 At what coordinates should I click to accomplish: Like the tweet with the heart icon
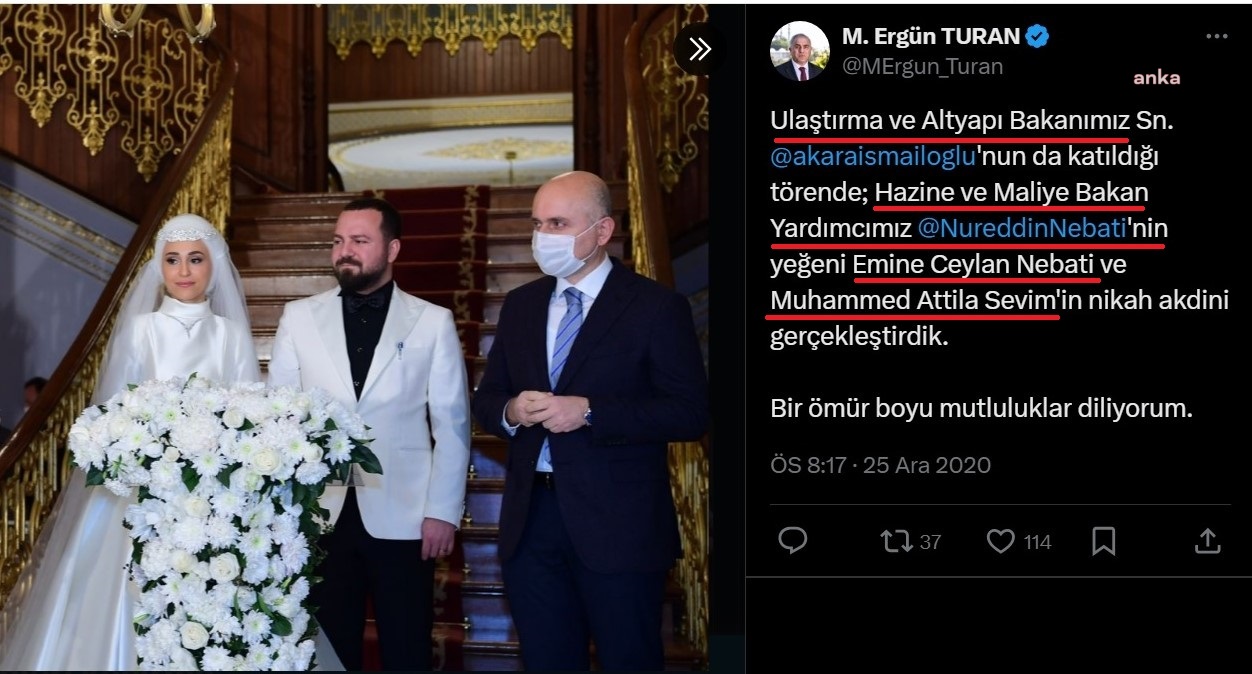[1000, 541]
